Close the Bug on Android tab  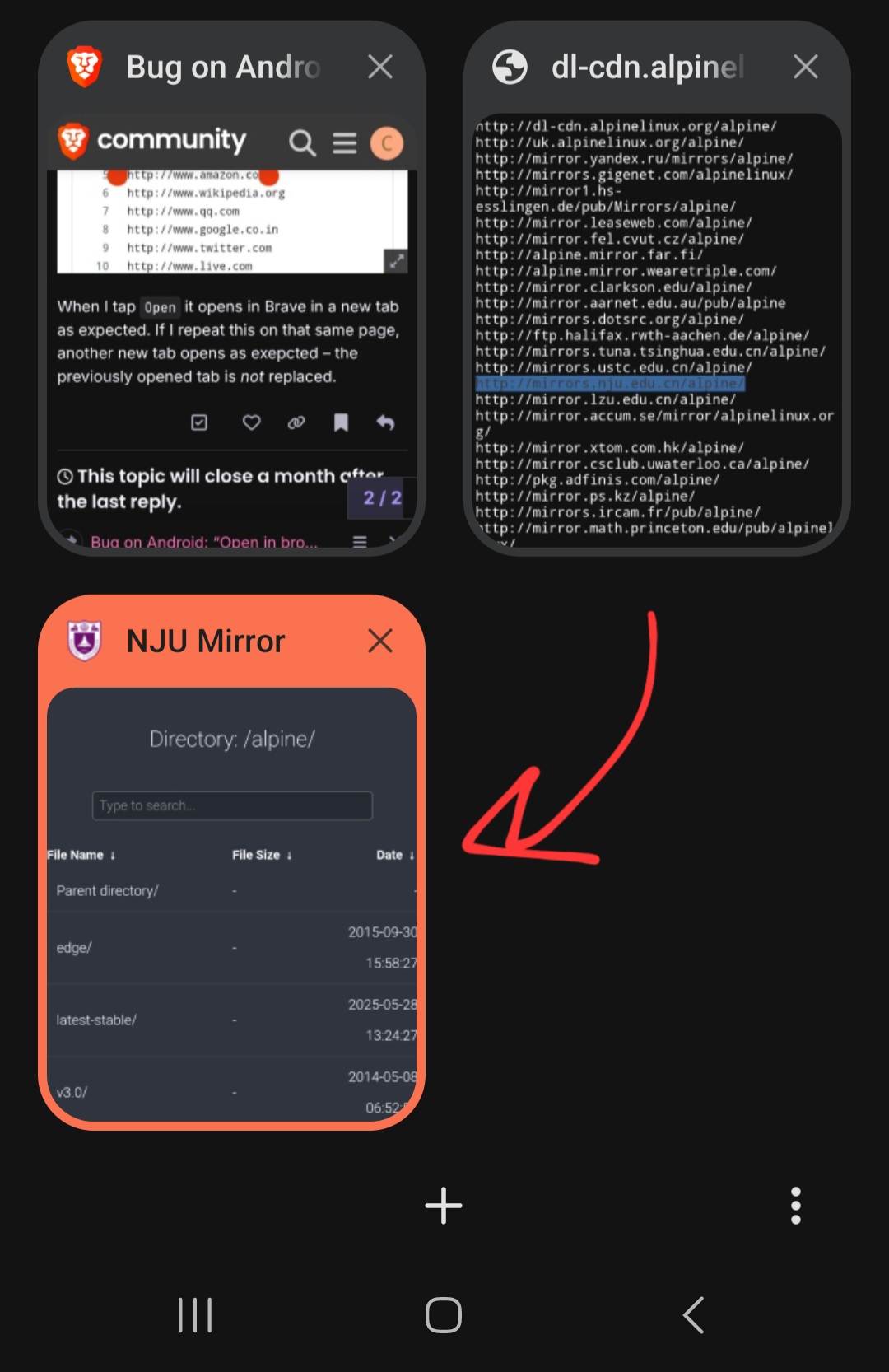tap(380, 67)
